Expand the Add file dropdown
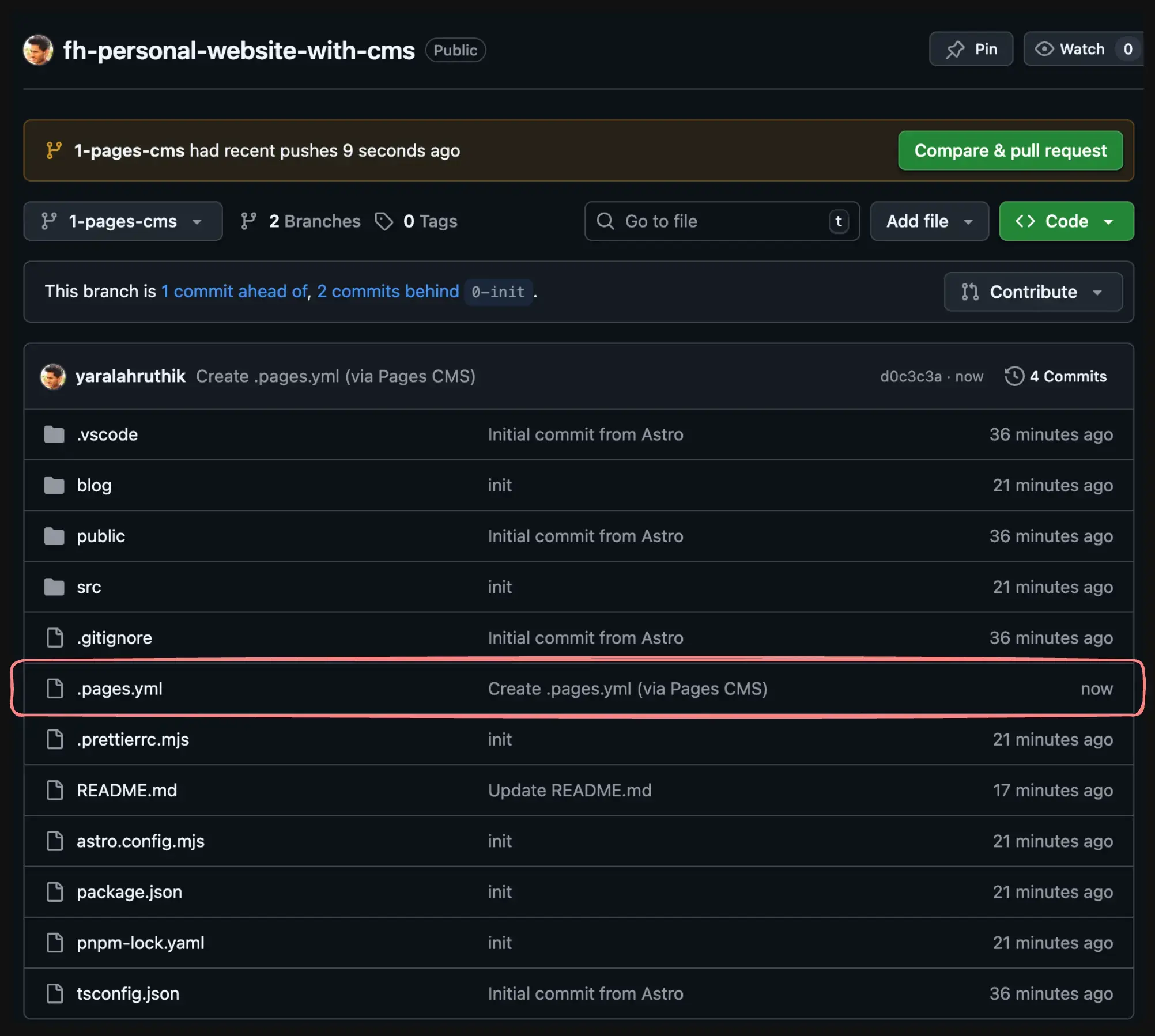This screenshot has width=1155, height=1036. pyautogui.click(x=928, y=221)
